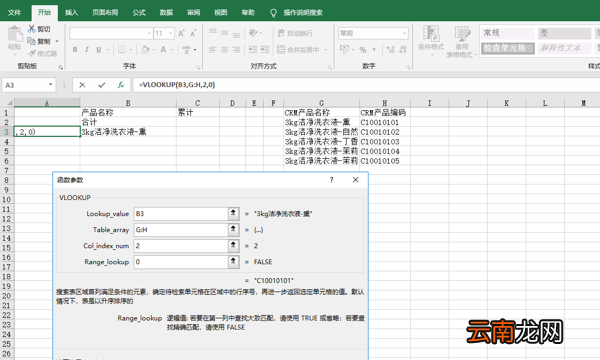Switch to the View (视图) tab
The height and width of the screenshot is (360, 600).
tap(221, 12)
